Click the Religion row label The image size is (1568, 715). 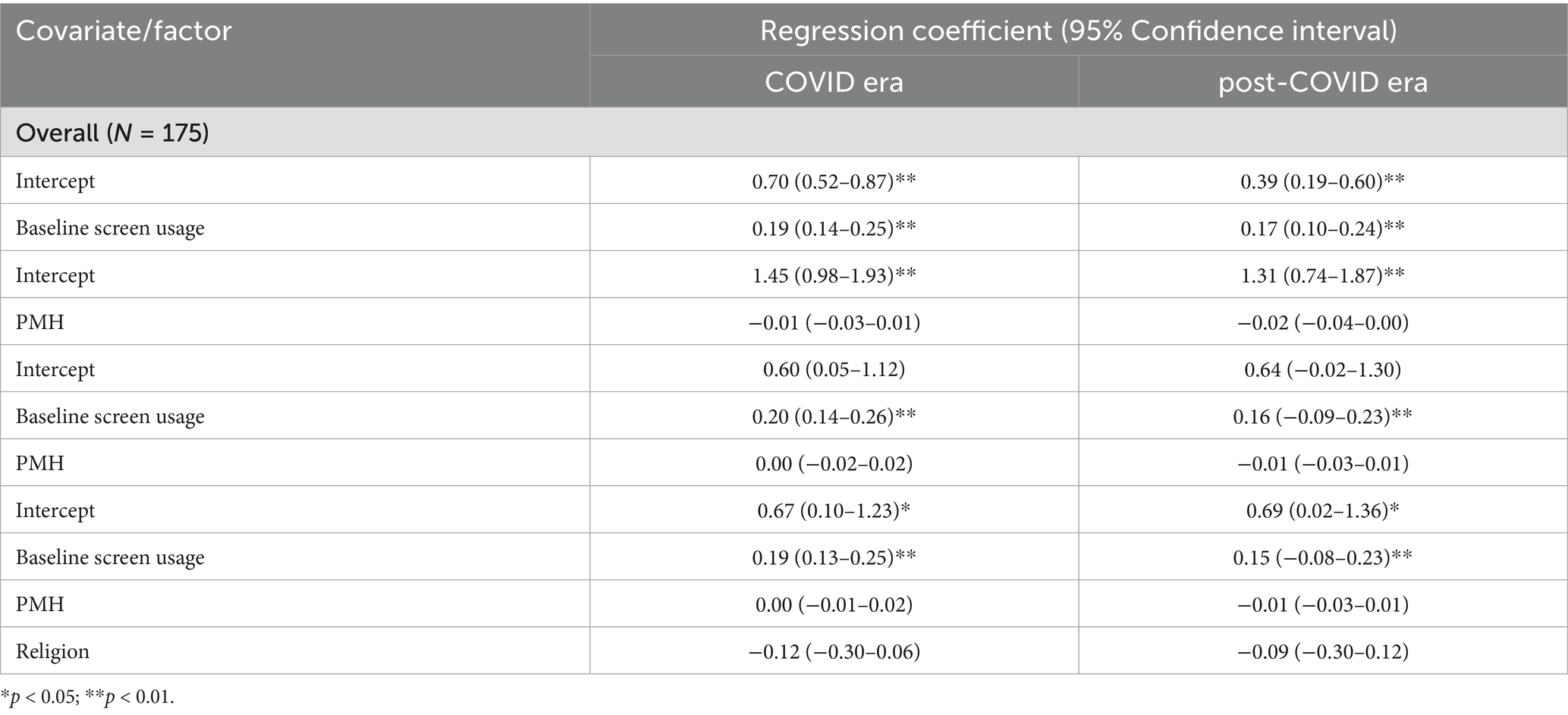52,651
